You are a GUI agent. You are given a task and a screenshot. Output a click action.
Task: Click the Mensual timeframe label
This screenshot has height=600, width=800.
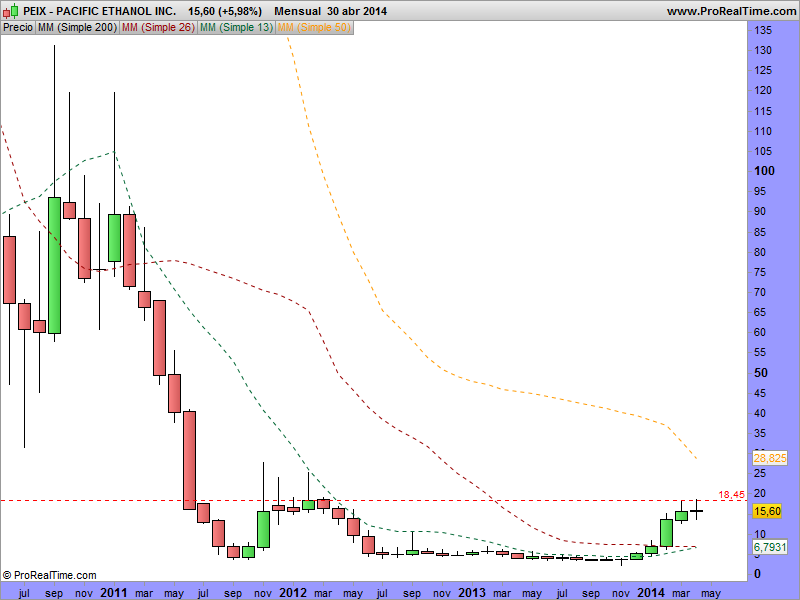click(297, 11)
